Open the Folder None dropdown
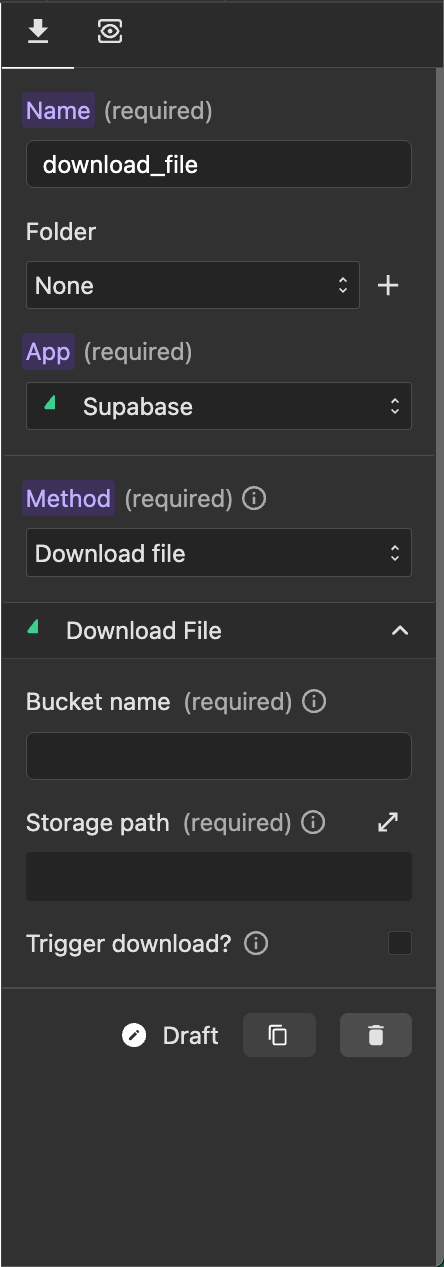Image resolution: width=444 pixels, height=1267 pixels. pyautogui.click(x=193, y=285)
